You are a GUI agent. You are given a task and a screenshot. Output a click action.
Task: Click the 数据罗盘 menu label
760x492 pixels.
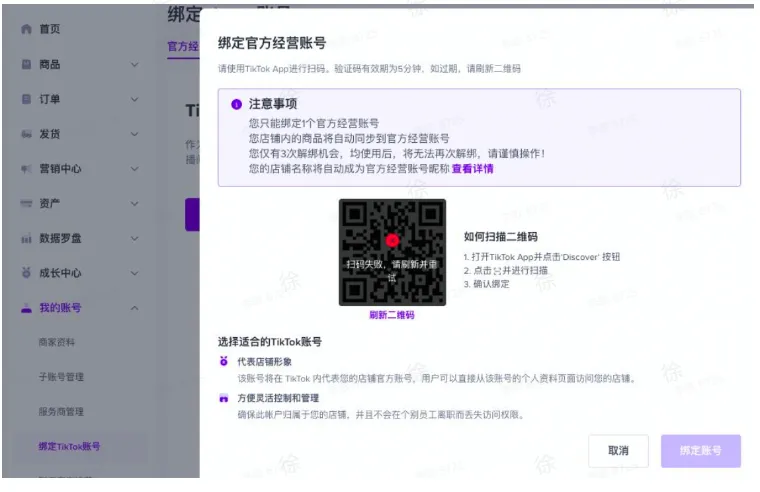point(60,238)
